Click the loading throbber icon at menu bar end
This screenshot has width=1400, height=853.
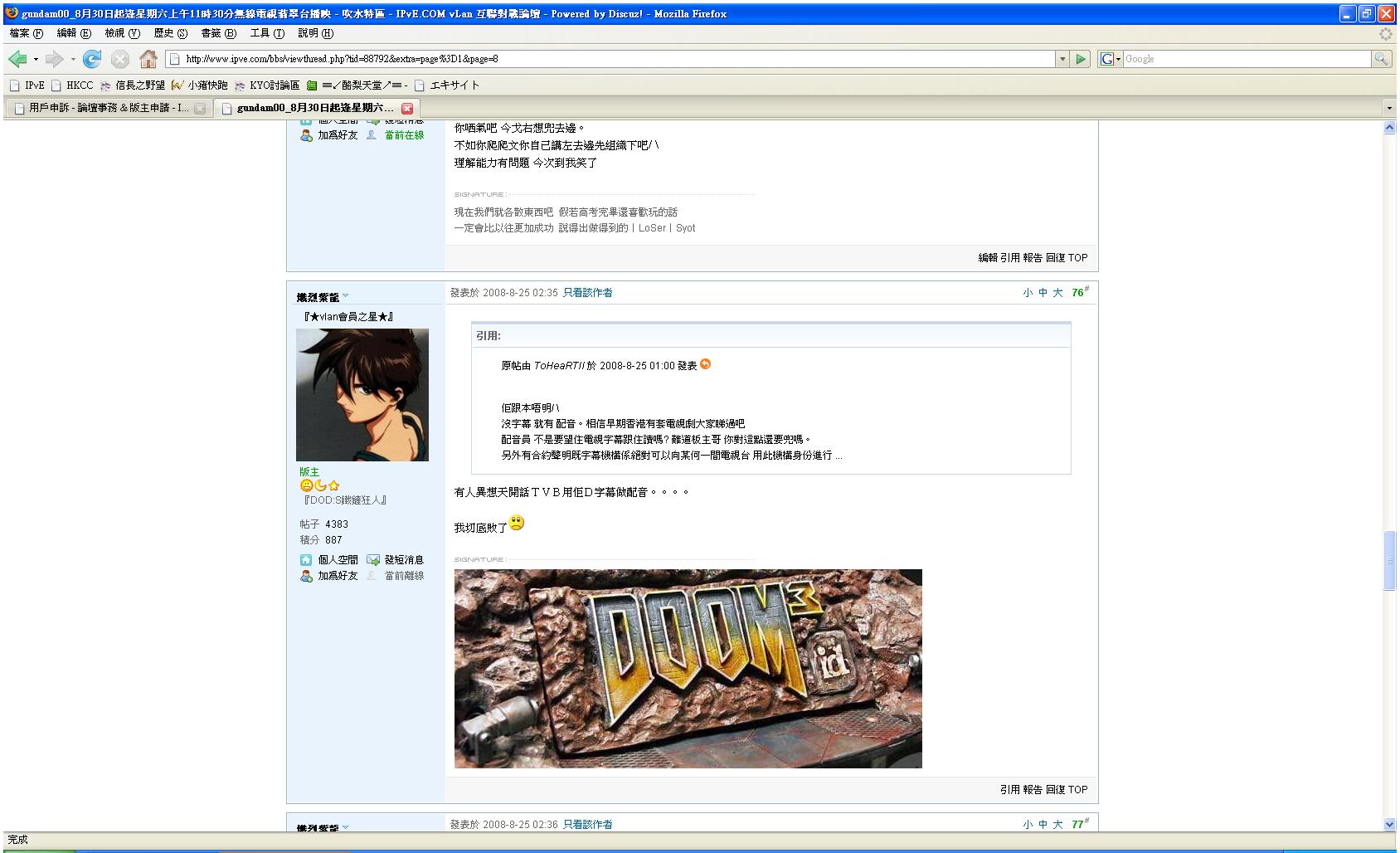tap(1385, 34)
